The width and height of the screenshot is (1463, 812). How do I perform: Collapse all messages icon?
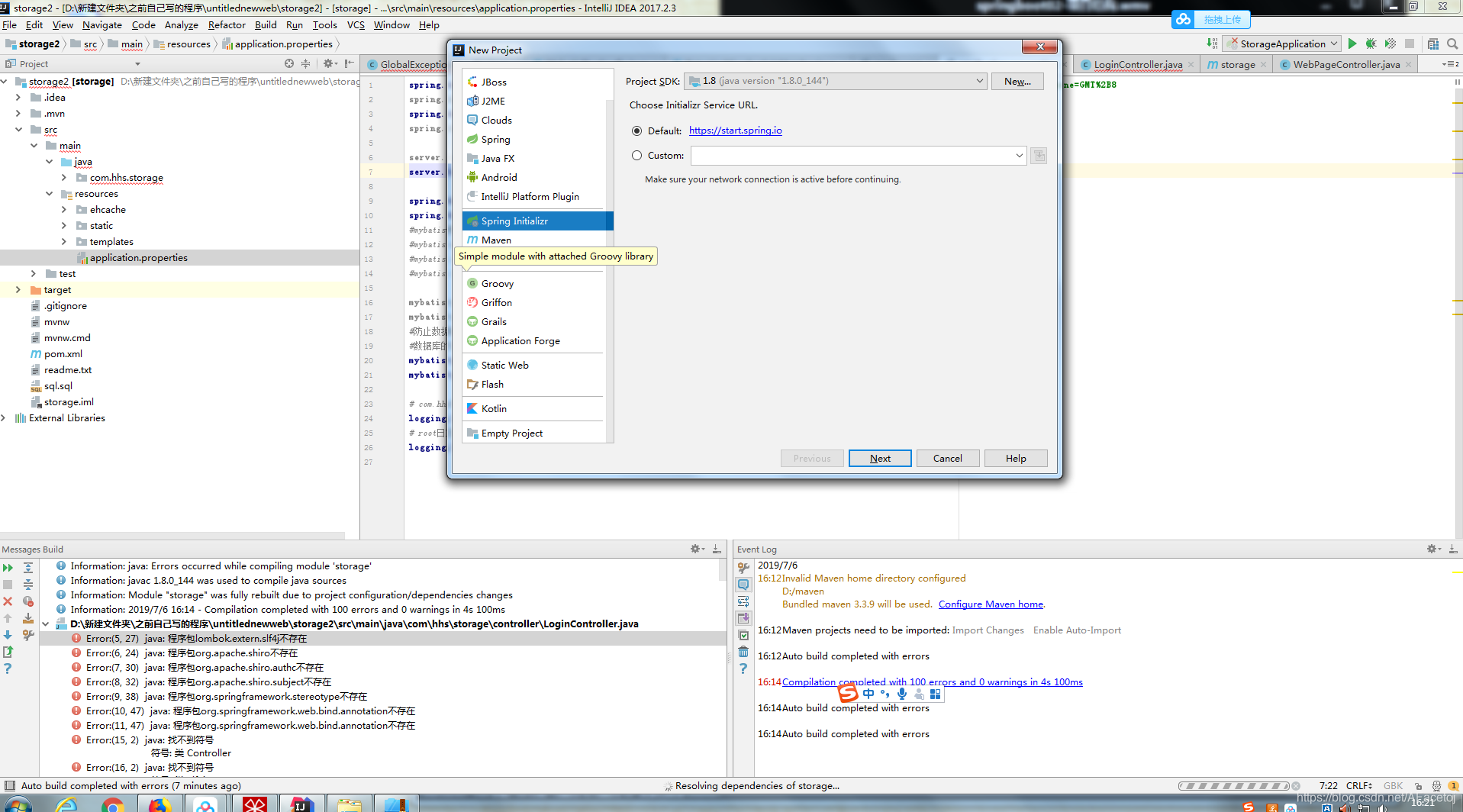28,585
